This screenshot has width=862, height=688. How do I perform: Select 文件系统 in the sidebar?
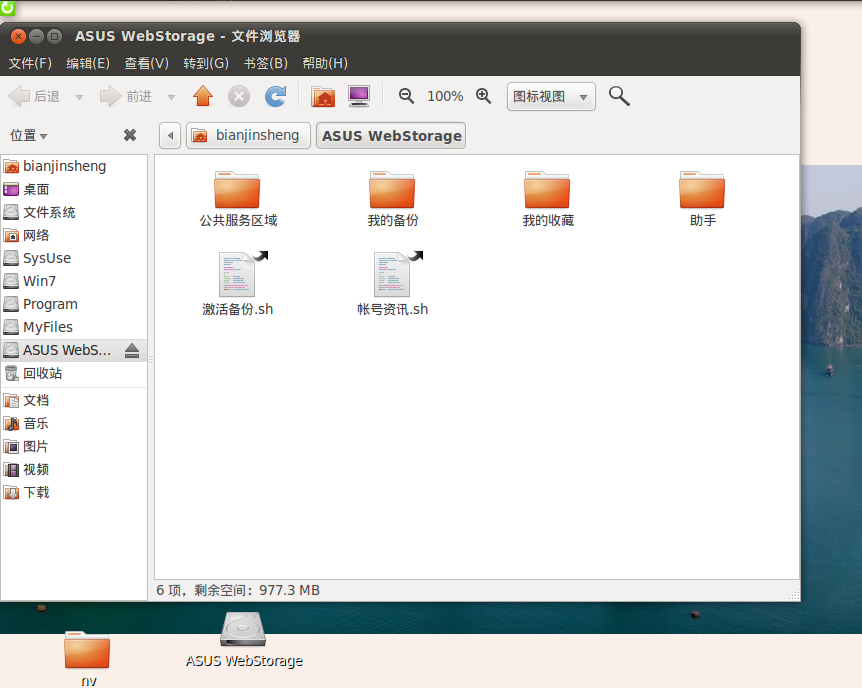point(74,212)
